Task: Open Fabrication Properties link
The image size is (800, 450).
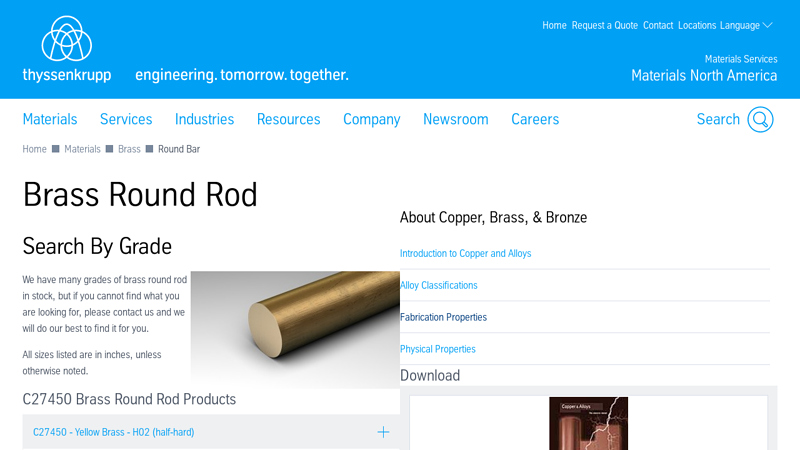Action: [443, 317]
